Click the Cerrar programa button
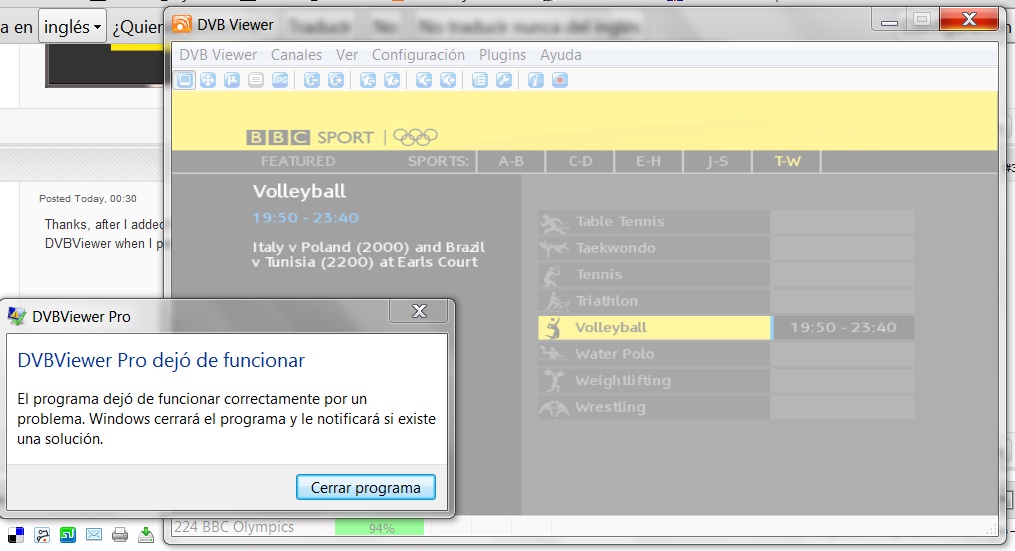This screenshot has height=551, width=1015. [x=366, y=487]
